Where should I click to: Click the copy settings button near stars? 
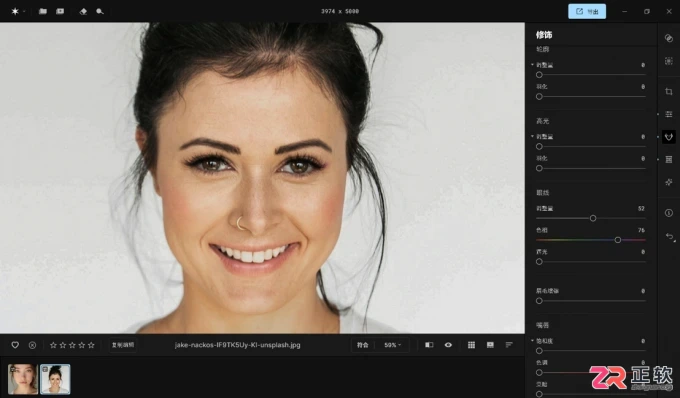[123, 345]
